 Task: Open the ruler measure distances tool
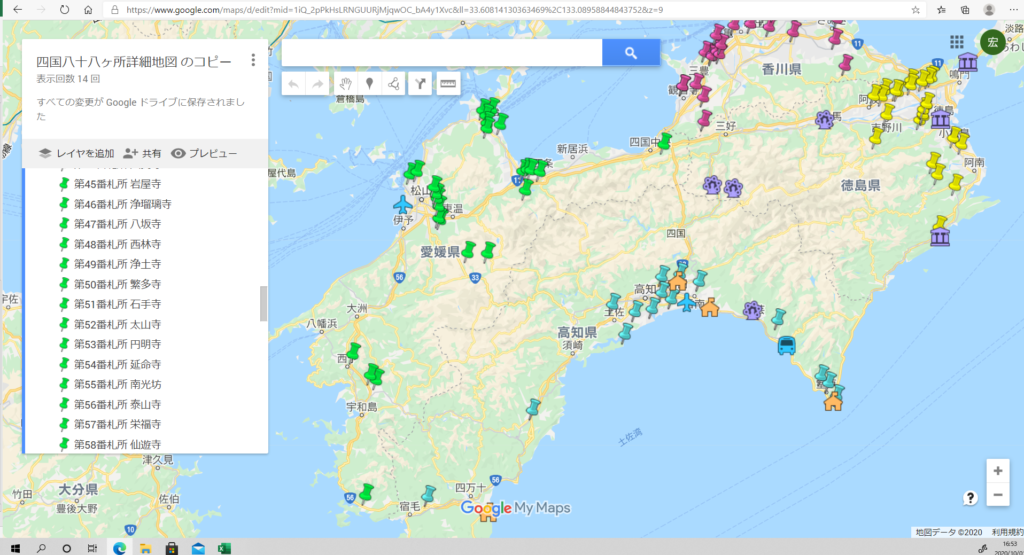(447, 84)
